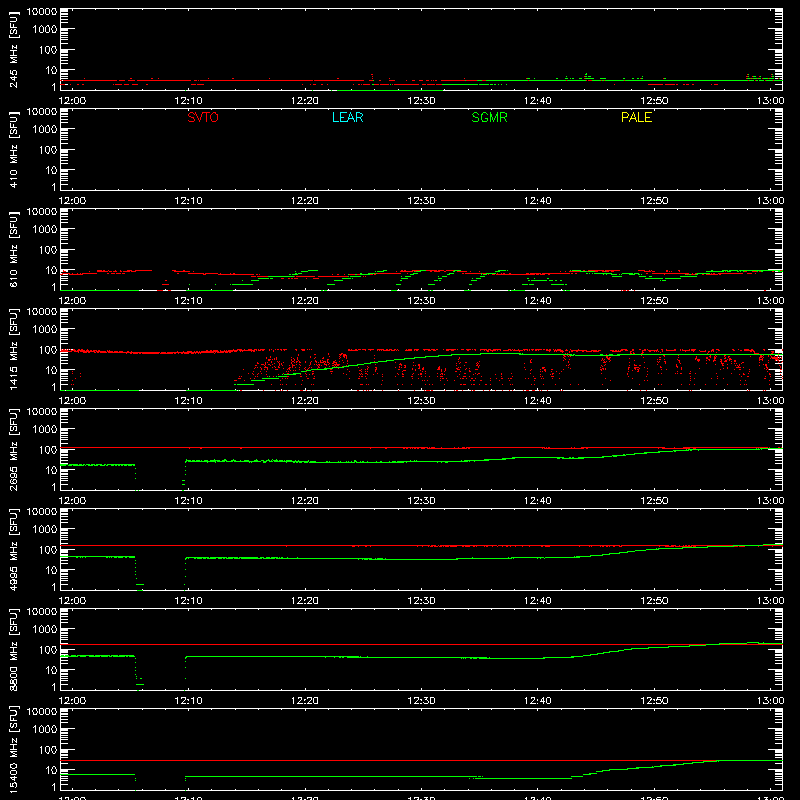This screenshot has width=800, height=800.
Task: Click 12:30 tick under the 1415 MHz plot
Action: [421, 401]
